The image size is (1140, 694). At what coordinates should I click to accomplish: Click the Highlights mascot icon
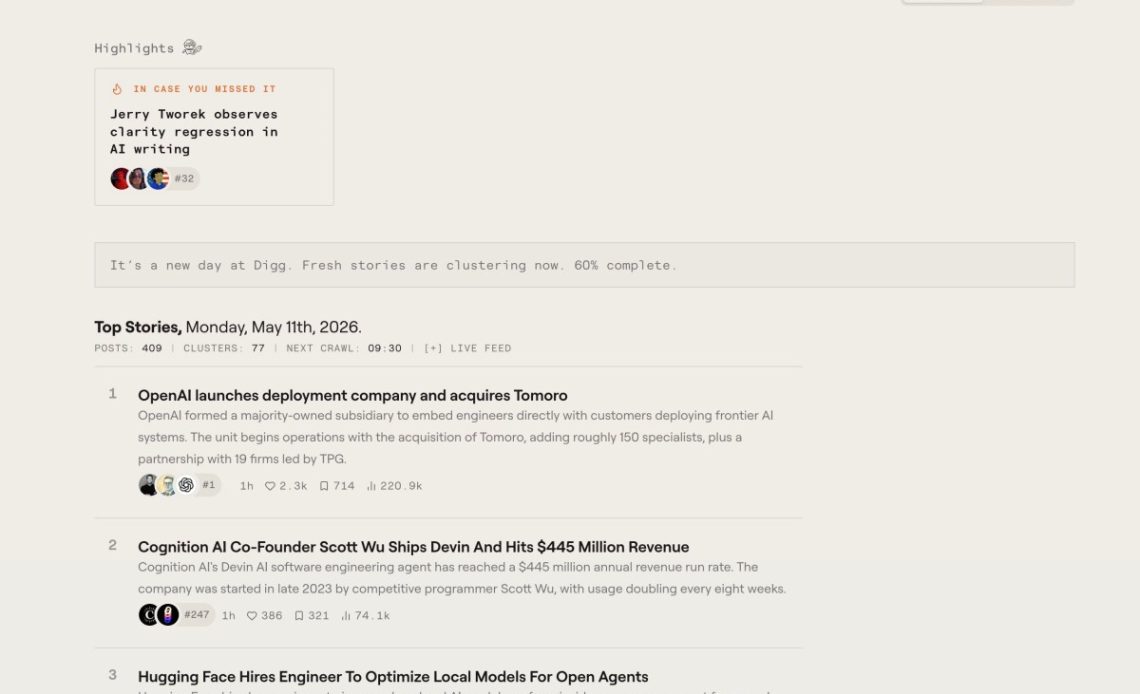[x=192, y=47]
